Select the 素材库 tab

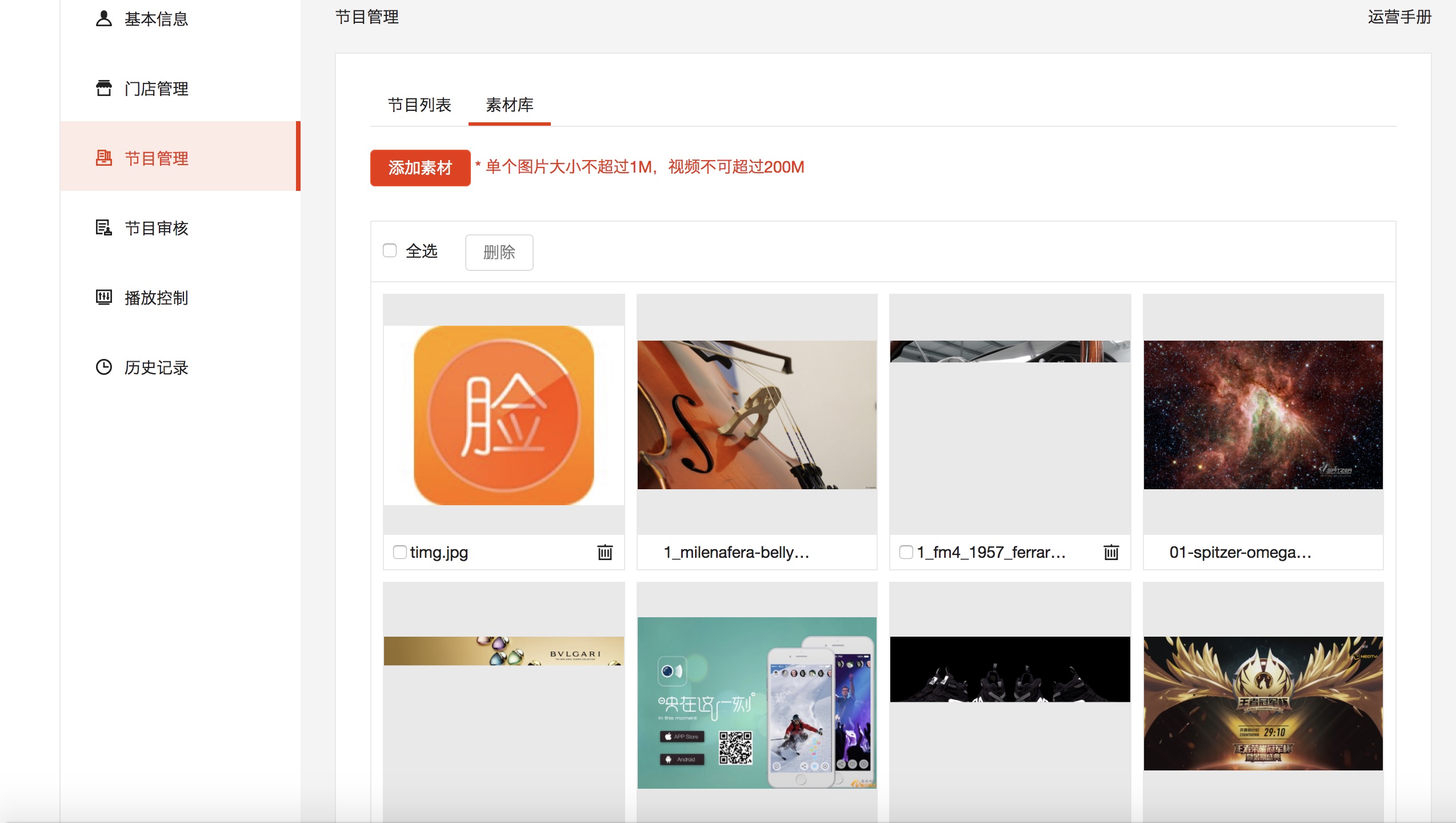(x=510, y=105)
